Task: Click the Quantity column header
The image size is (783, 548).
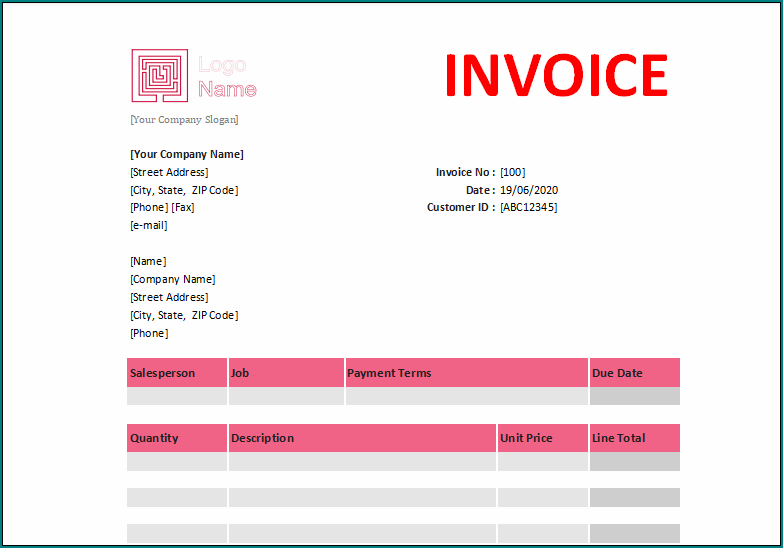Action: pos(177,438)
